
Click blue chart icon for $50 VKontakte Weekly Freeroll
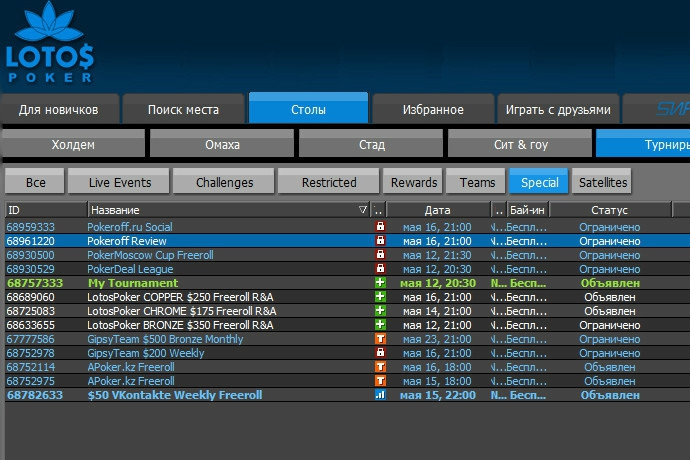[x=380, y=395]
